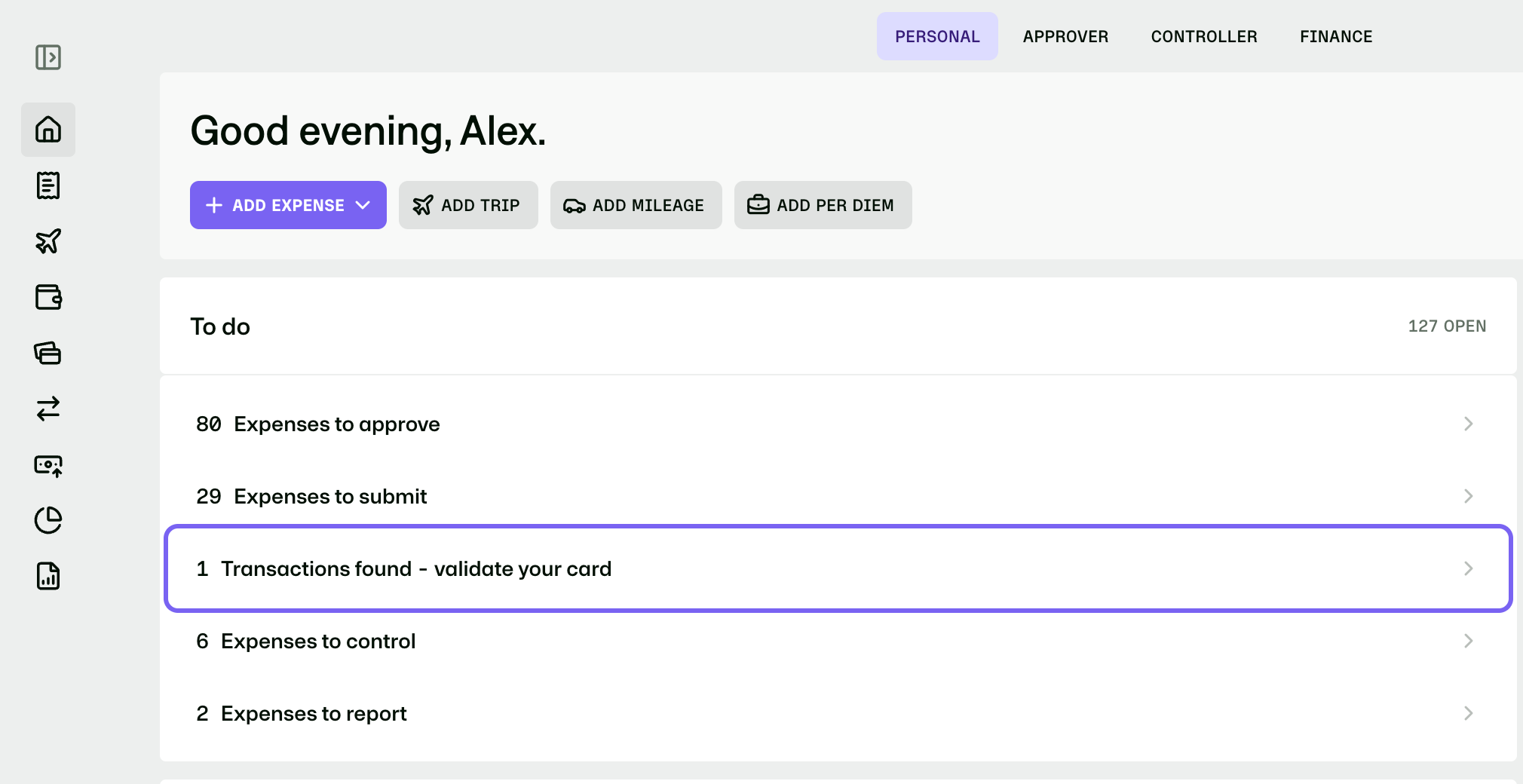Click the Add Mileage button
The image size is (1523, 784).
[x=636, y=205]
